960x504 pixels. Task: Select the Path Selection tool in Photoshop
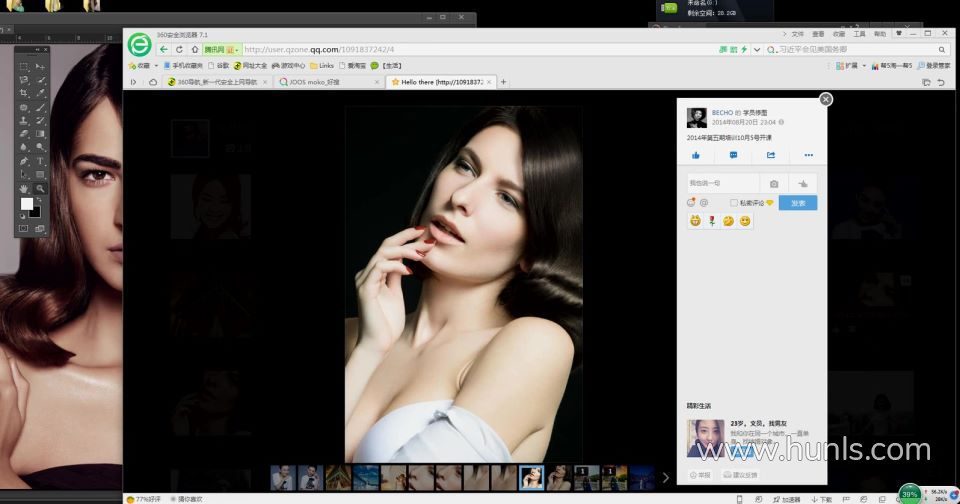(23, 175)
